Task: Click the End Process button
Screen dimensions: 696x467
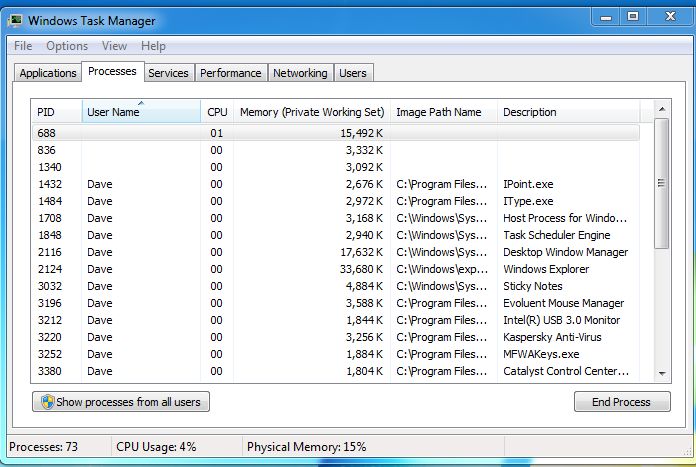Action: (622, 402)
